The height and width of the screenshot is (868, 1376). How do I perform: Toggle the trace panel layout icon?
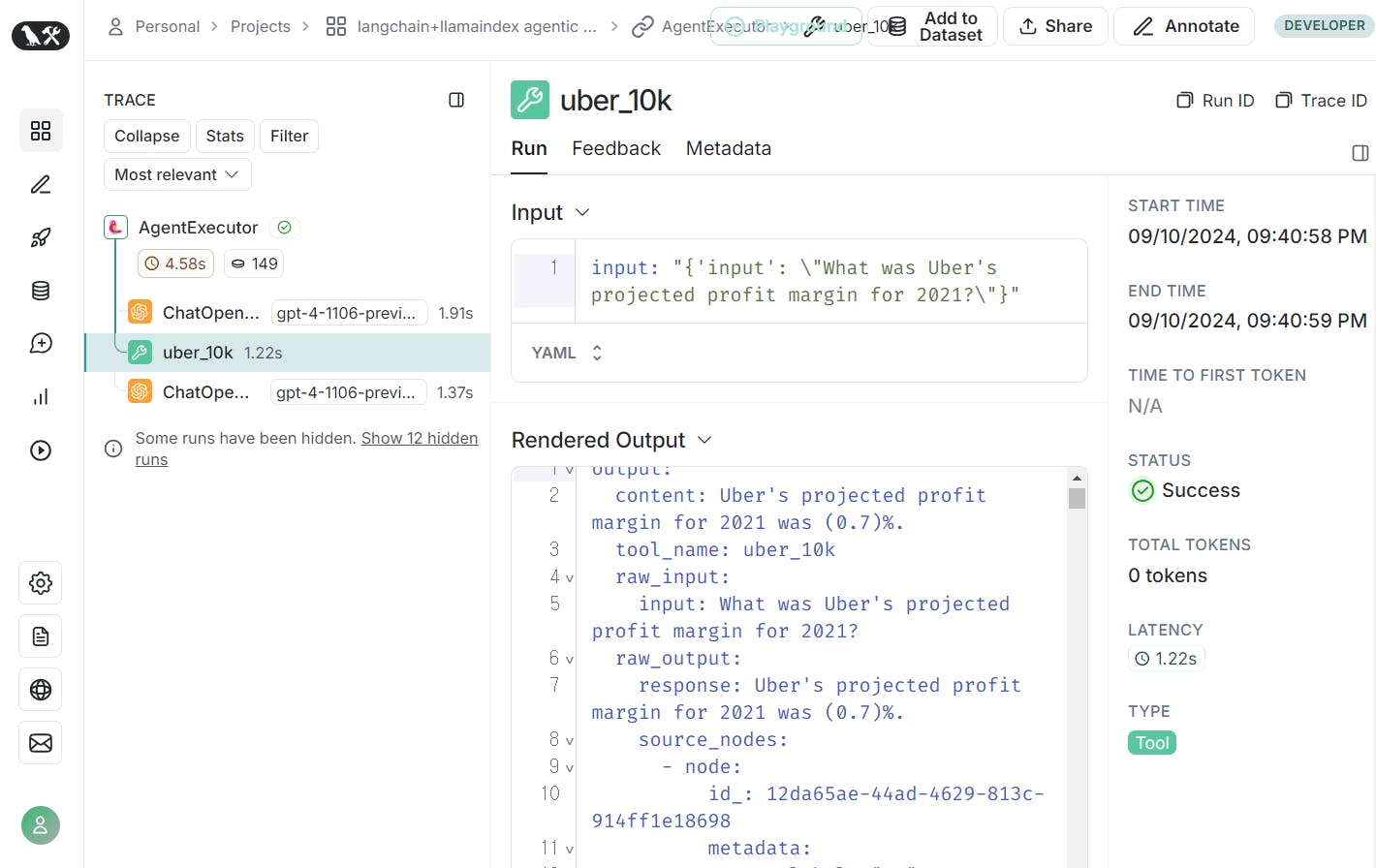tap(456, 100)
